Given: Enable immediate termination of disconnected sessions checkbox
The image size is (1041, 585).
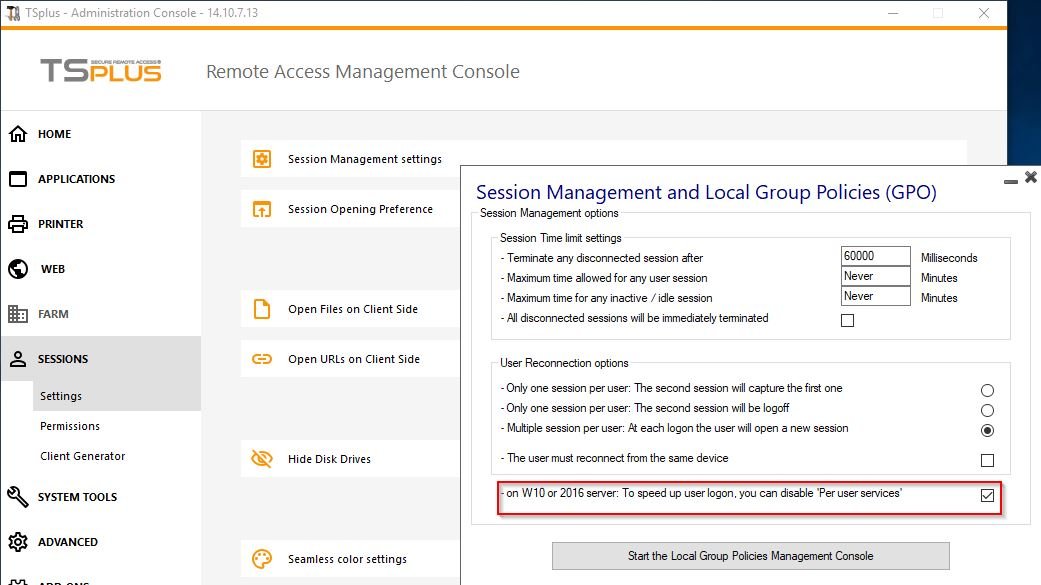Looking at the screenshot, I should pos(847,320).
